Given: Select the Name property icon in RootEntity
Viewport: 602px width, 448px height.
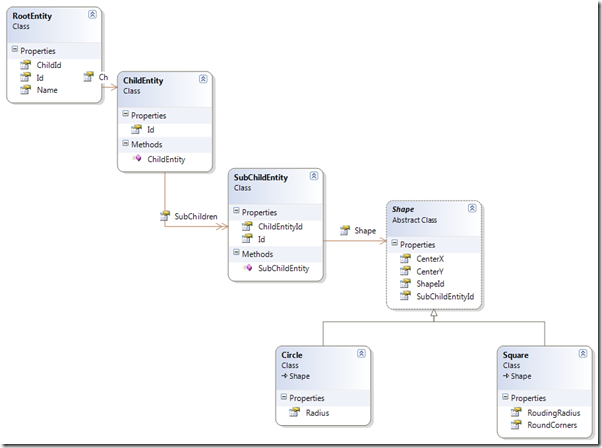Looking at the screenshot, I should click(x=25, y=90).
